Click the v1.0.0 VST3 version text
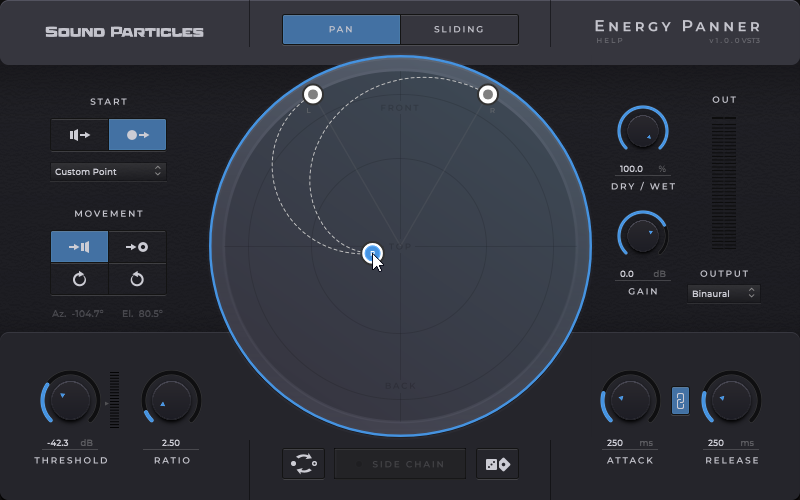 click(735, 40)
